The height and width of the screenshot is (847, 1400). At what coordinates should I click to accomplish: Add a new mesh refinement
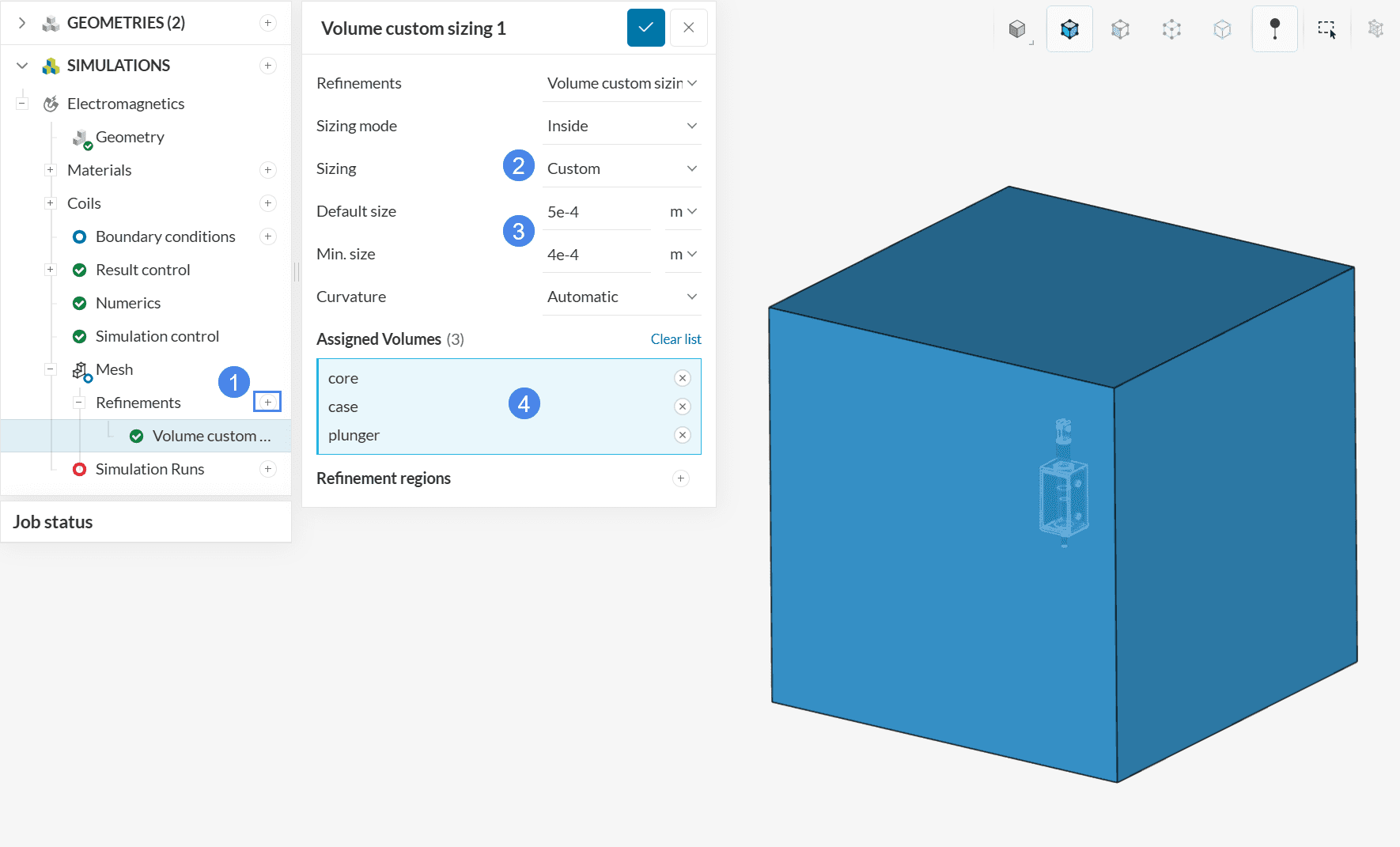tap(267, 403)
